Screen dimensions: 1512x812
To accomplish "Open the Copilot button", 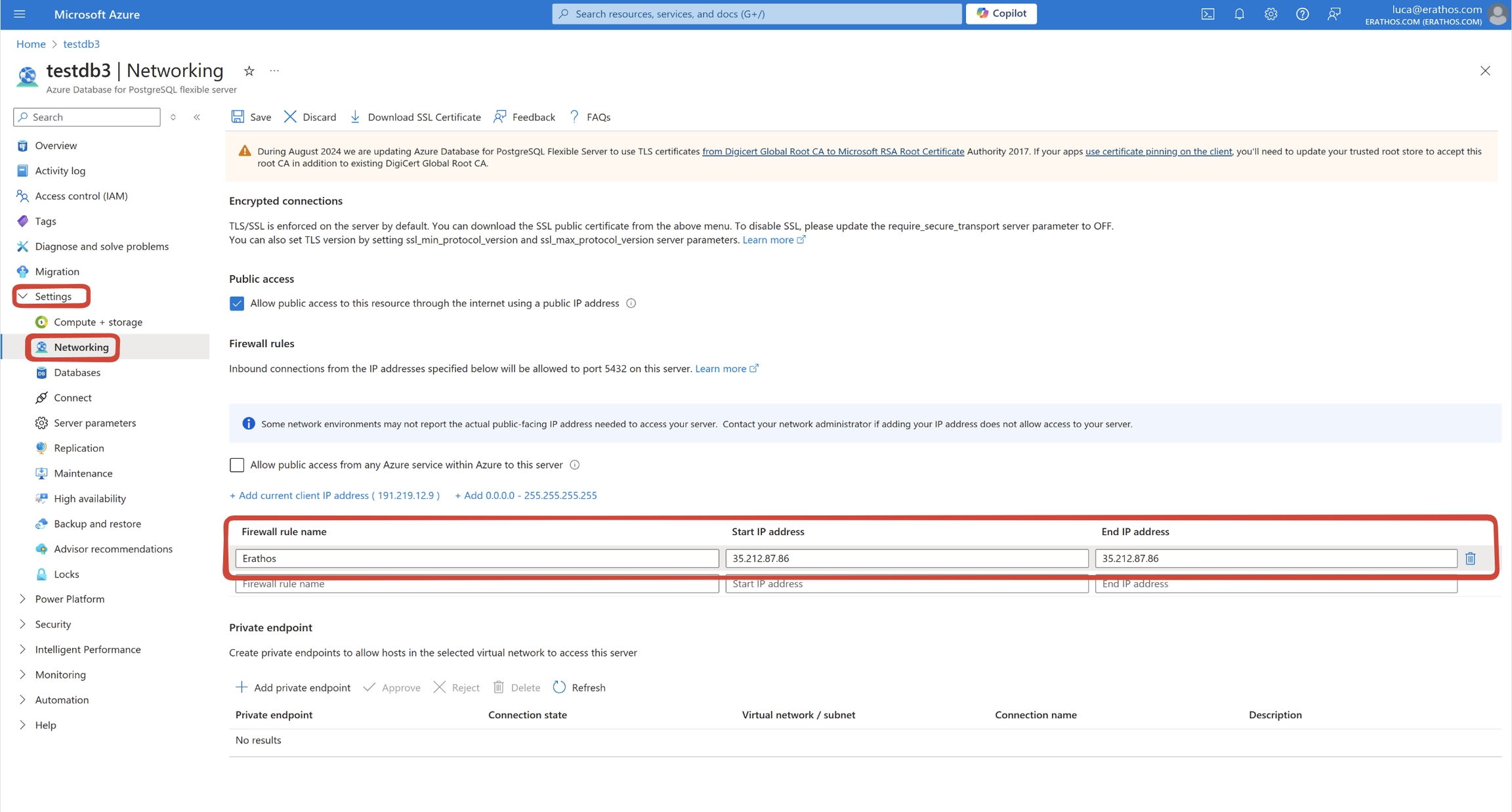I will [x=1001, y=13].
